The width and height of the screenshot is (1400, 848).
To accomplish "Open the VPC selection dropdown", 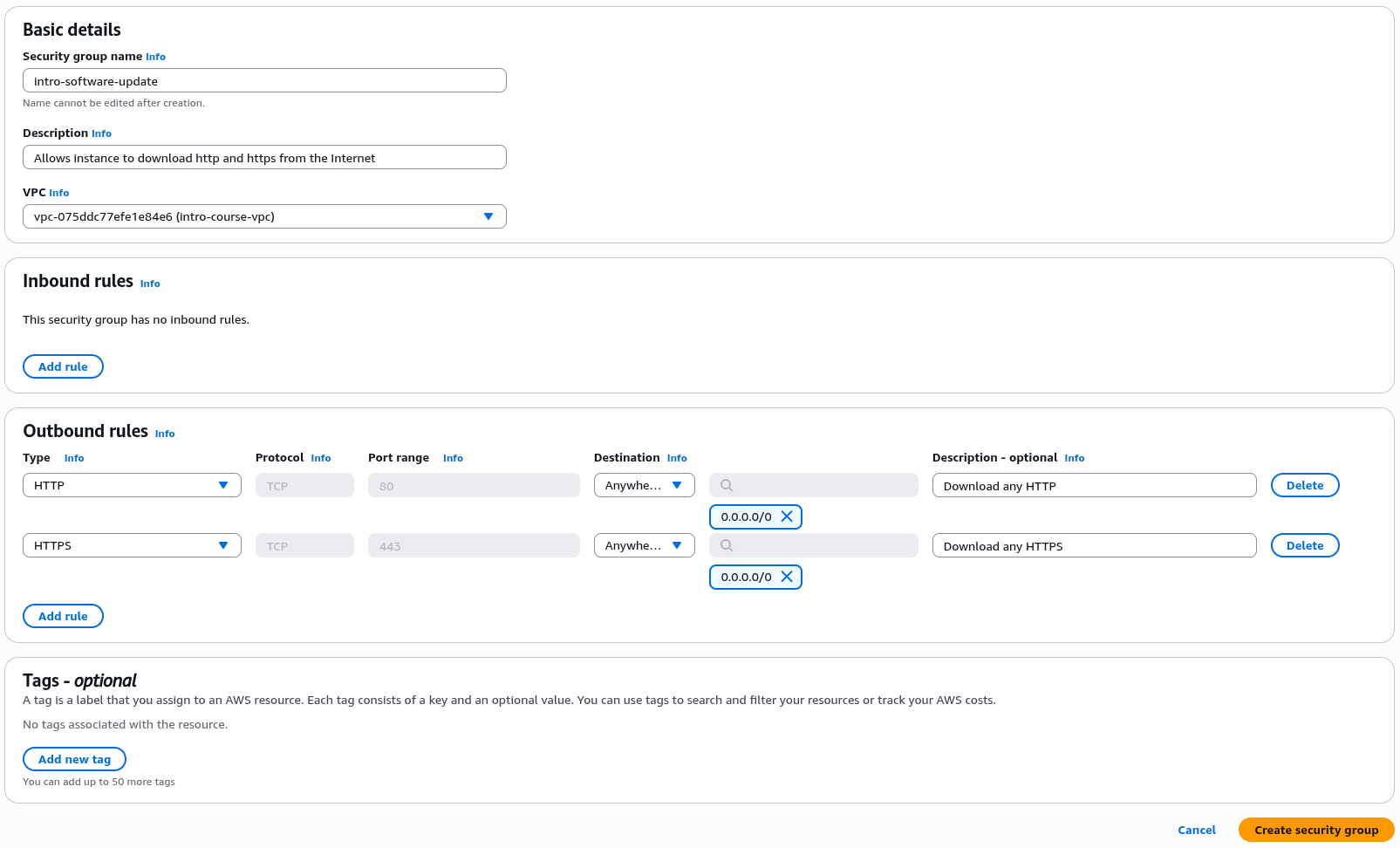I will 263,216.
